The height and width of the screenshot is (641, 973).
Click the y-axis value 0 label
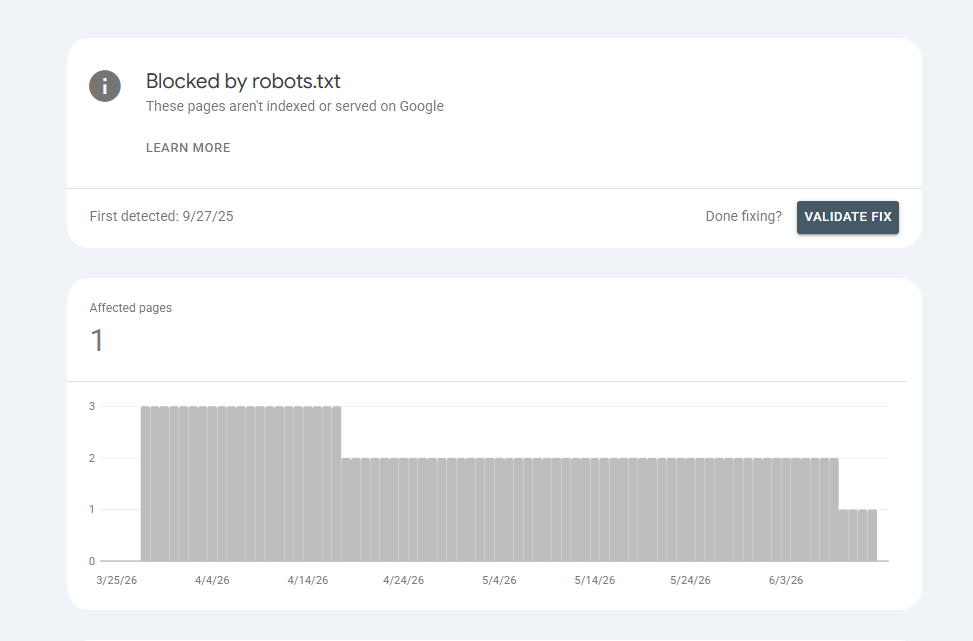tap(92, 561)
